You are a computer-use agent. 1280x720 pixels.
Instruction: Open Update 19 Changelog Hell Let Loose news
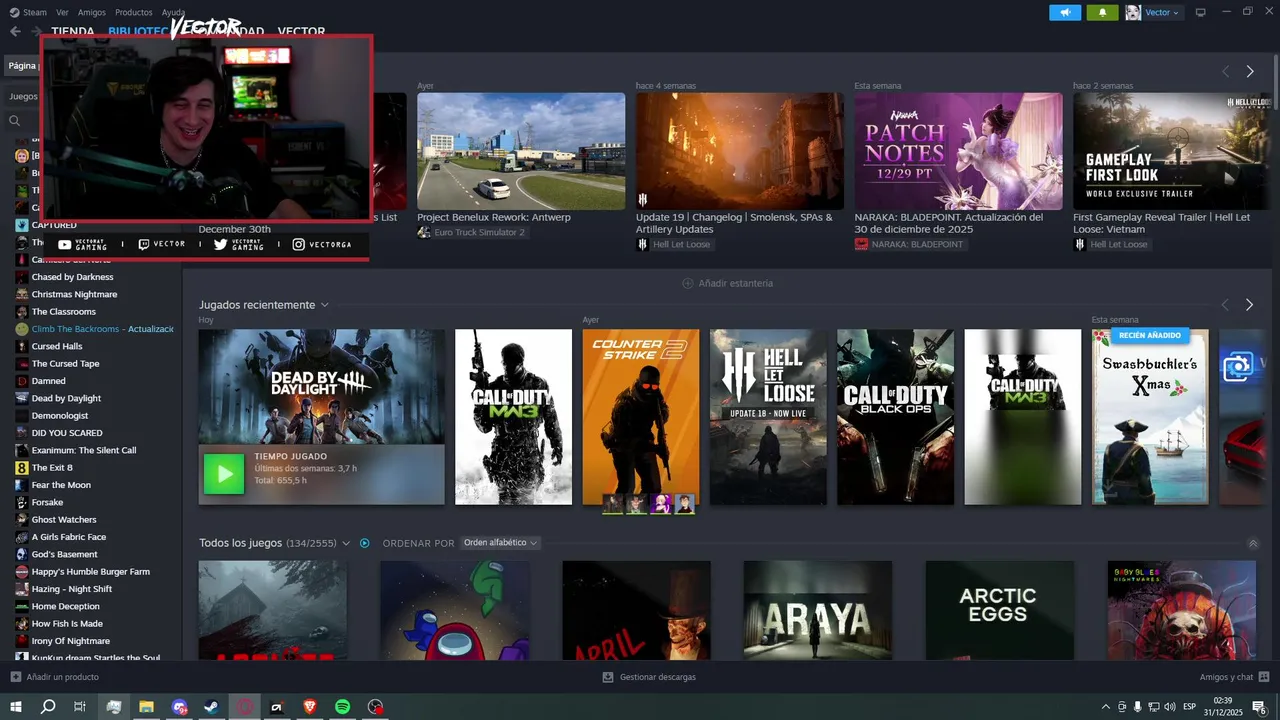tap(740, 151)
